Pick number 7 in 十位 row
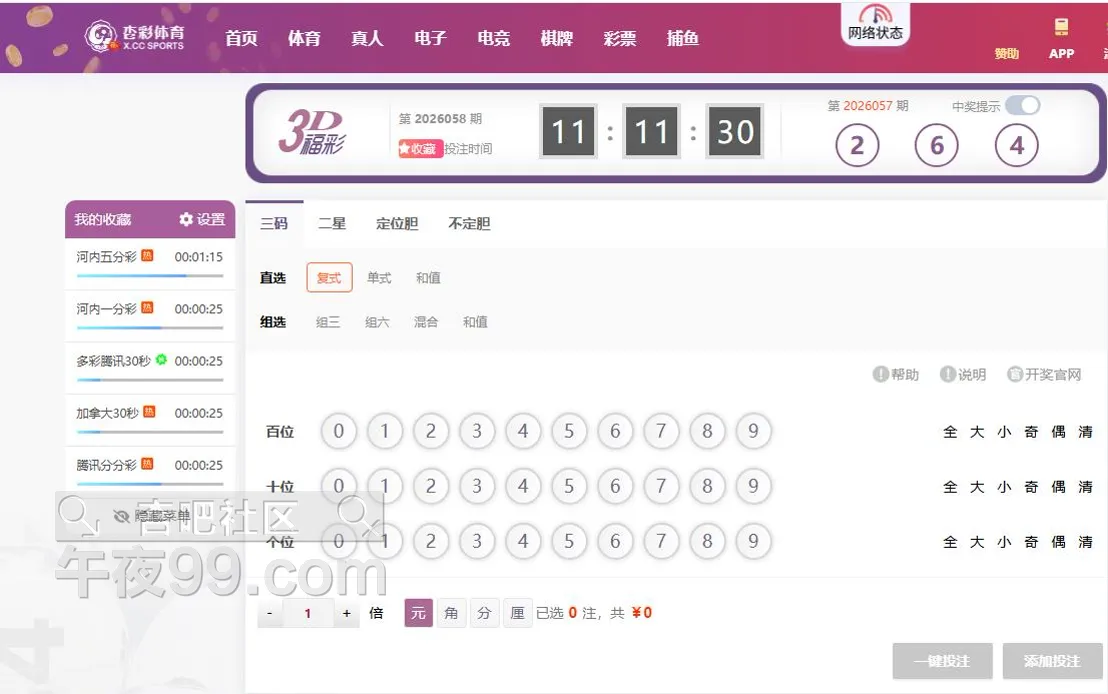Image resolution: width=1108 pixels, height=694 pixels. click(x=661, y=486)
